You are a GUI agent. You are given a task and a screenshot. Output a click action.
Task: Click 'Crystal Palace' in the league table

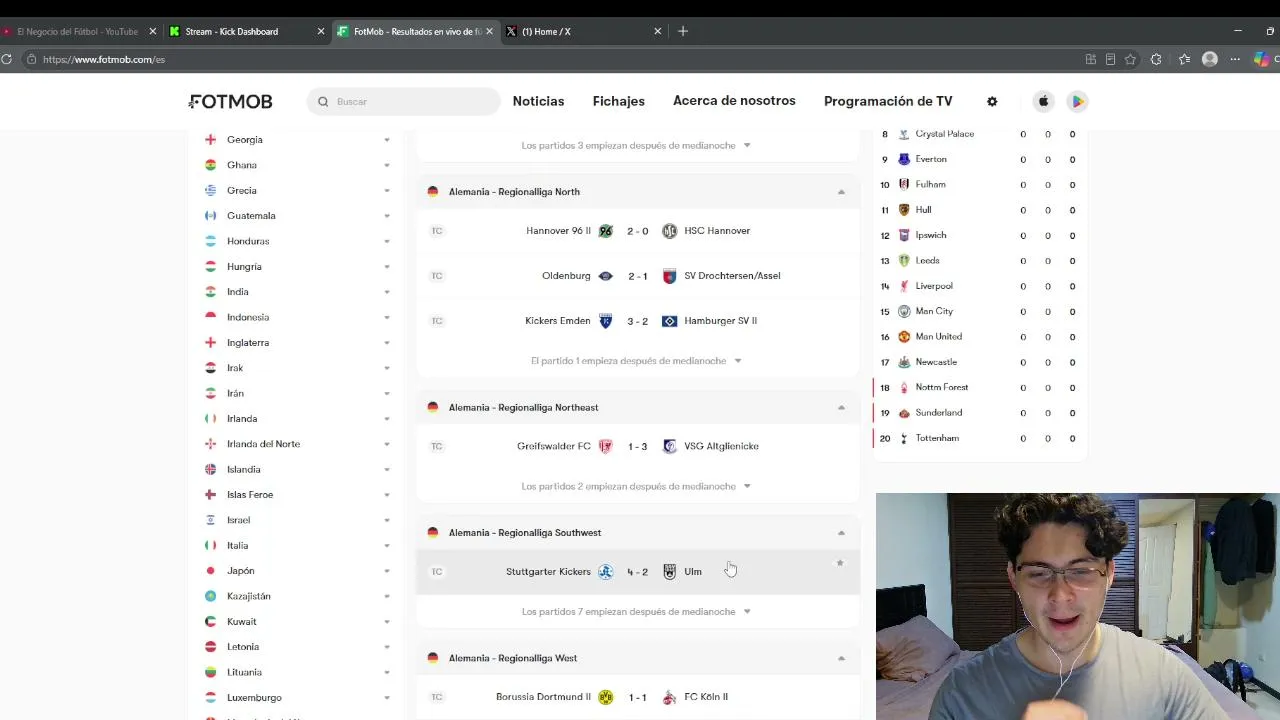(945, 134)
